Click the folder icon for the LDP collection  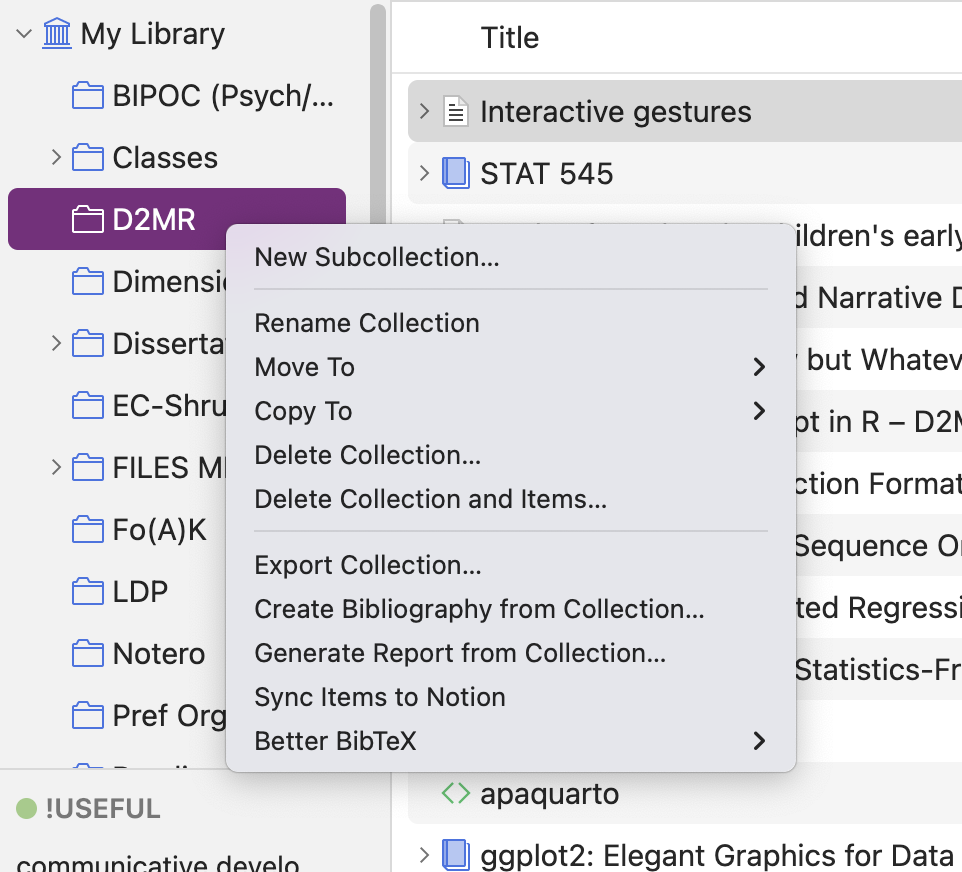pyautogui.click(x=87, y=591)
